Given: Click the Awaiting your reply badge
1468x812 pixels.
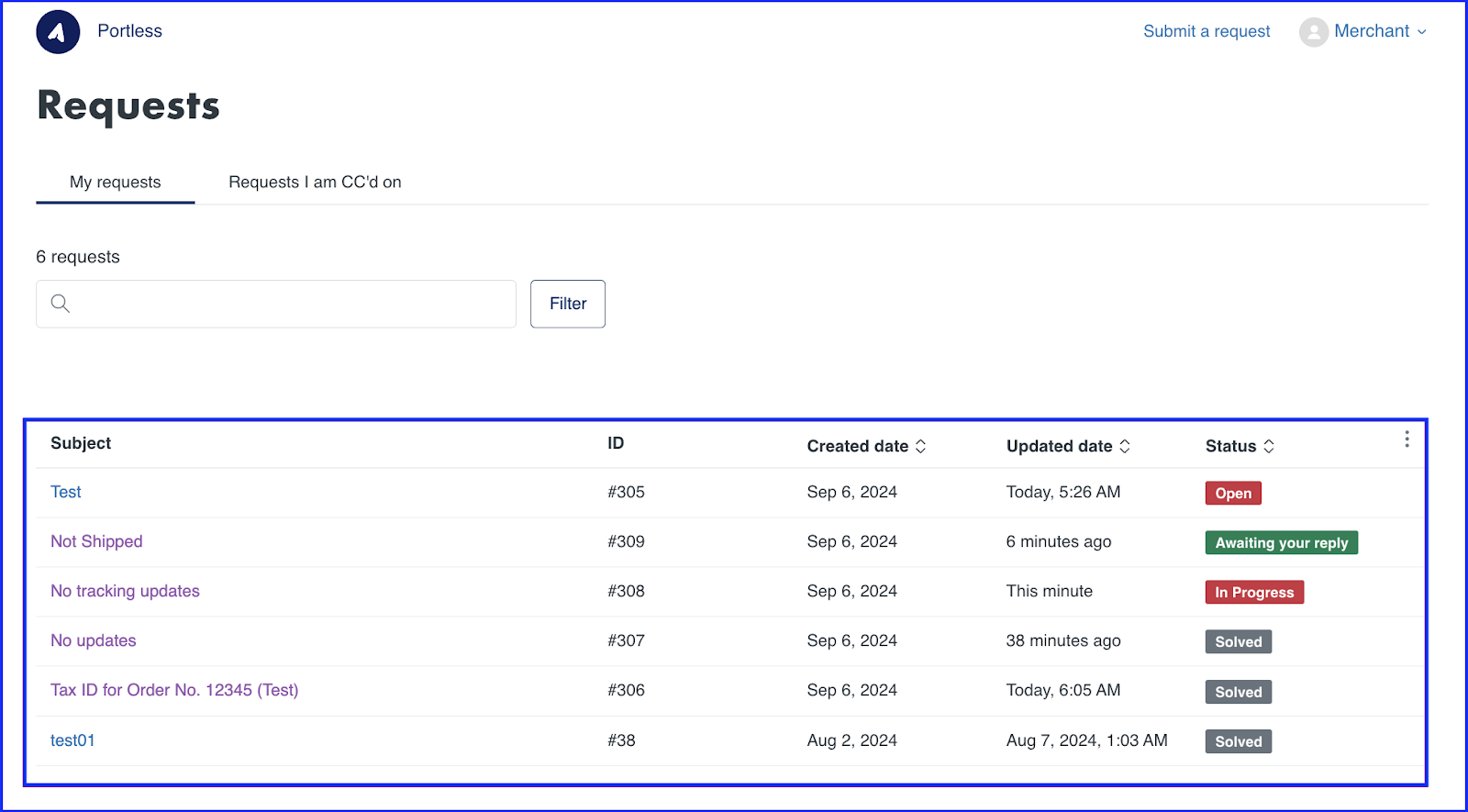Looking at the screenshot, I should [1281, 543].
